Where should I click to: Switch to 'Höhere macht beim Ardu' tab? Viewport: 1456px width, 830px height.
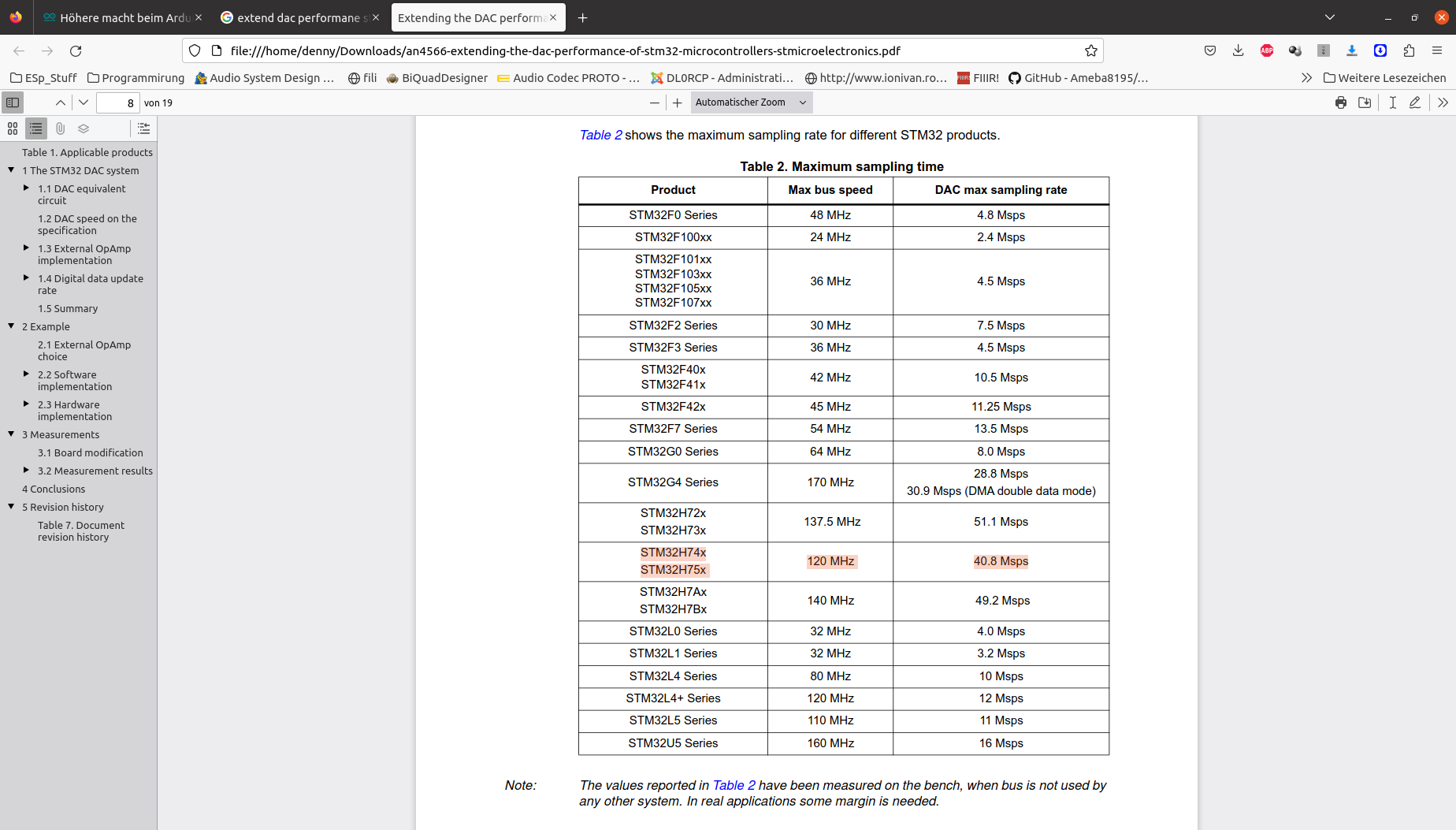click(x=117, y=17)
